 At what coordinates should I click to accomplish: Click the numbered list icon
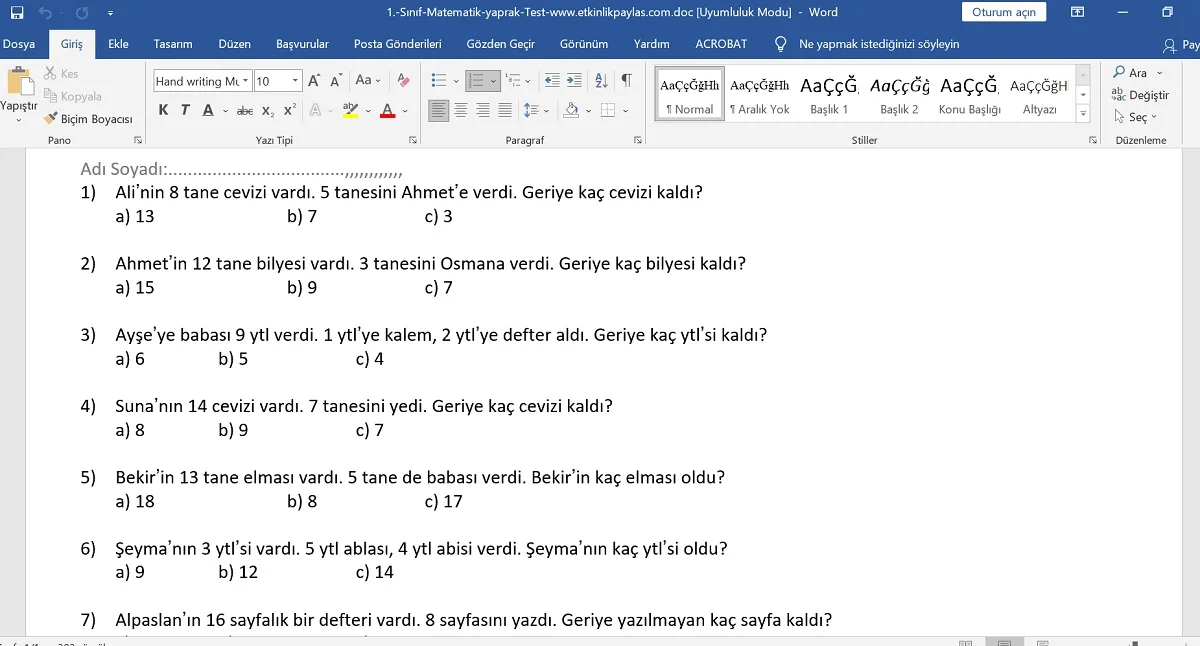pos(477,81)
